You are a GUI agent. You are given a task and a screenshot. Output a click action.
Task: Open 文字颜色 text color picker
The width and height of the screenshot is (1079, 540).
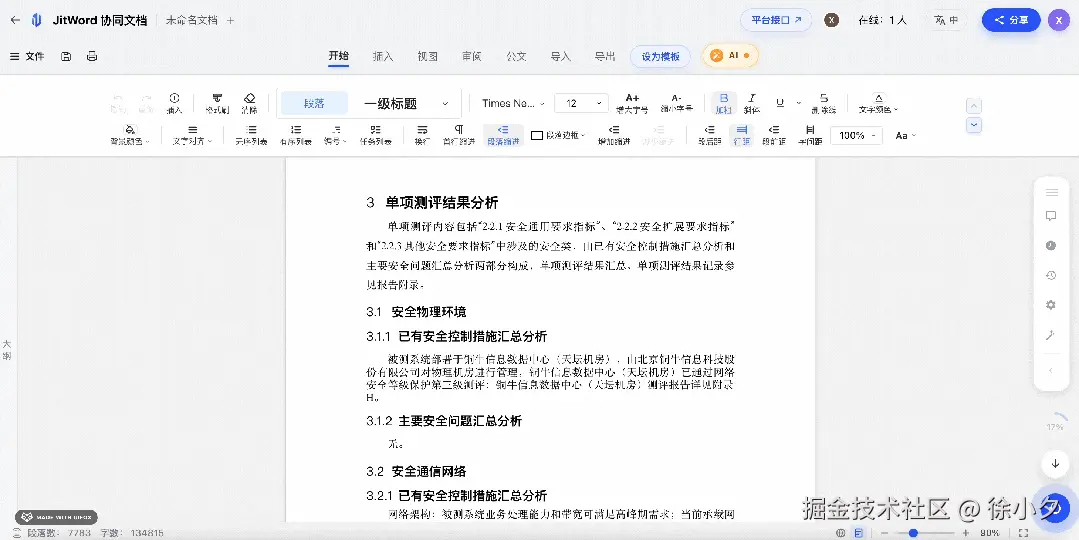point(878,103)
